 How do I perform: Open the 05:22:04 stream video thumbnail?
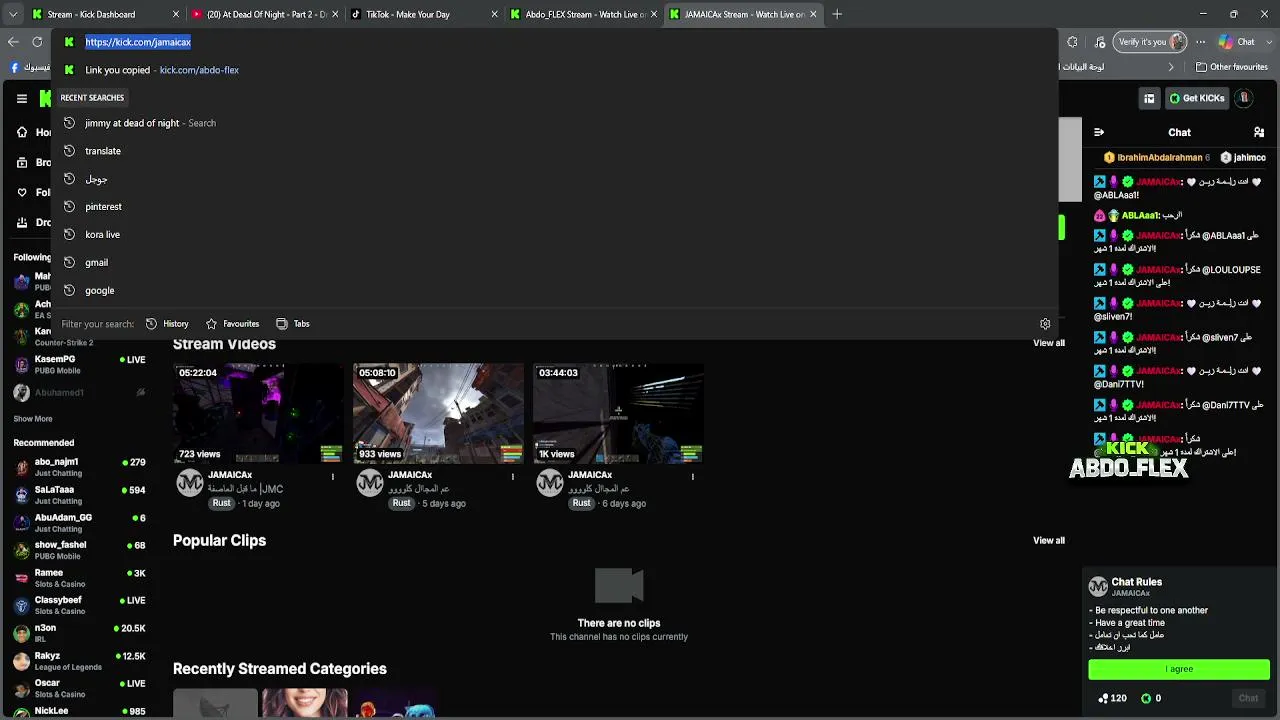[258, 413]
